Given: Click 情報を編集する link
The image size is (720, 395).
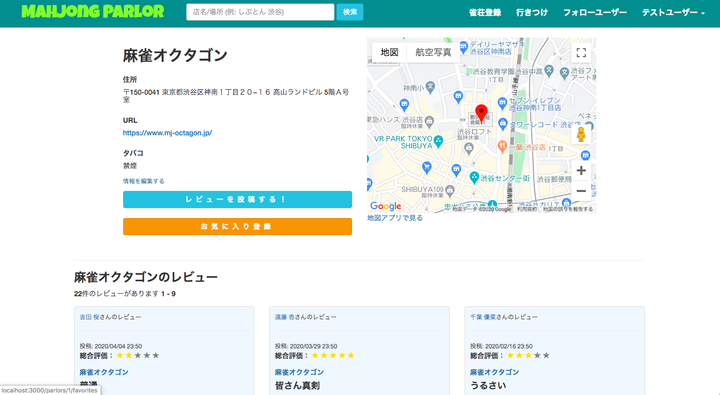Looking at the screenshot, I should point(143,181).
